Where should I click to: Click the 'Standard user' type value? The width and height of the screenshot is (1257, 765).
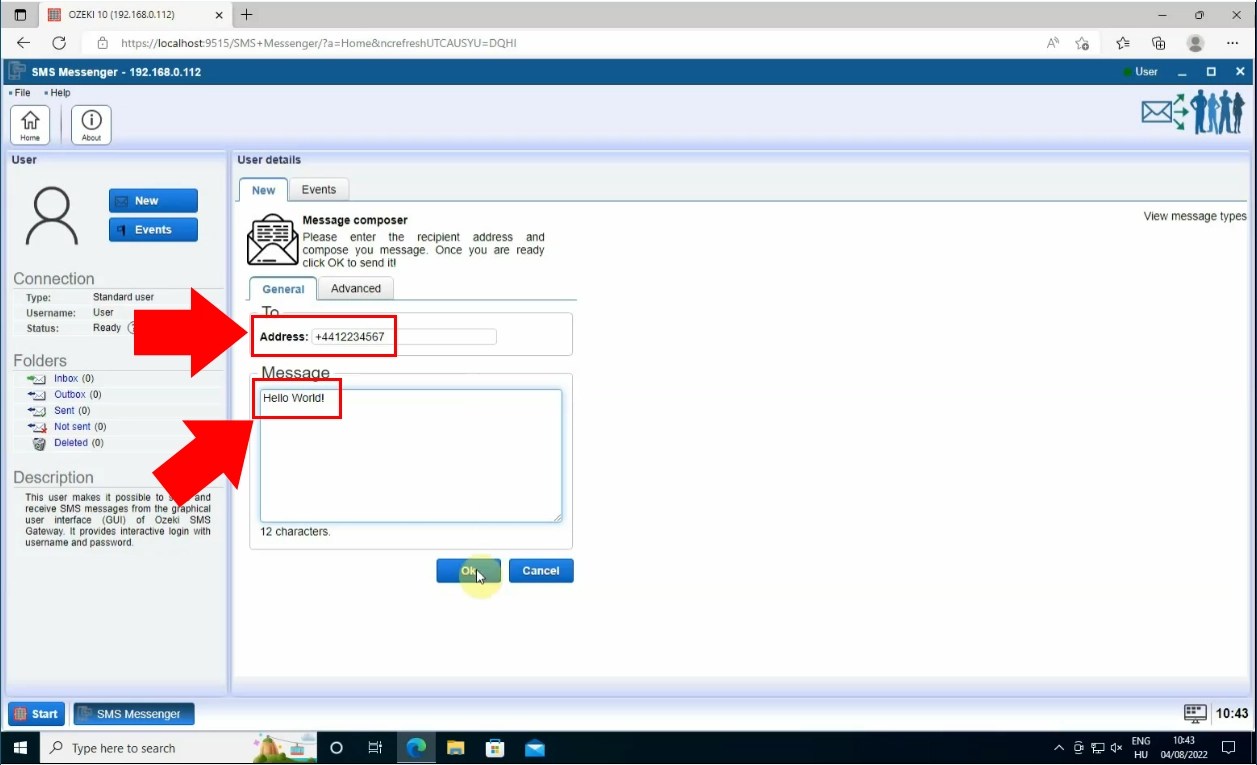[x=123, y=297]
